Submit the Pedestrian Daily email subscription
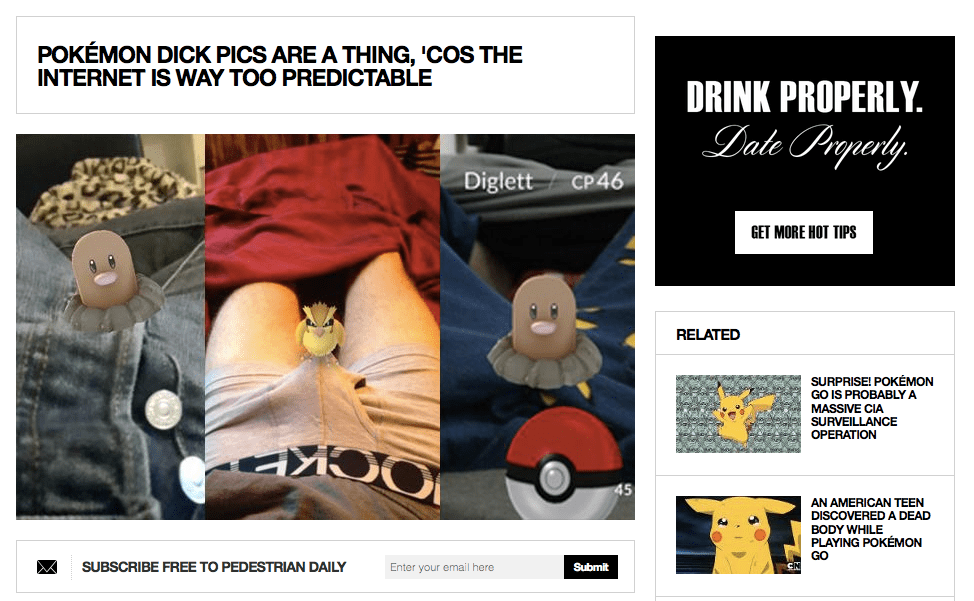 (591, 567)
